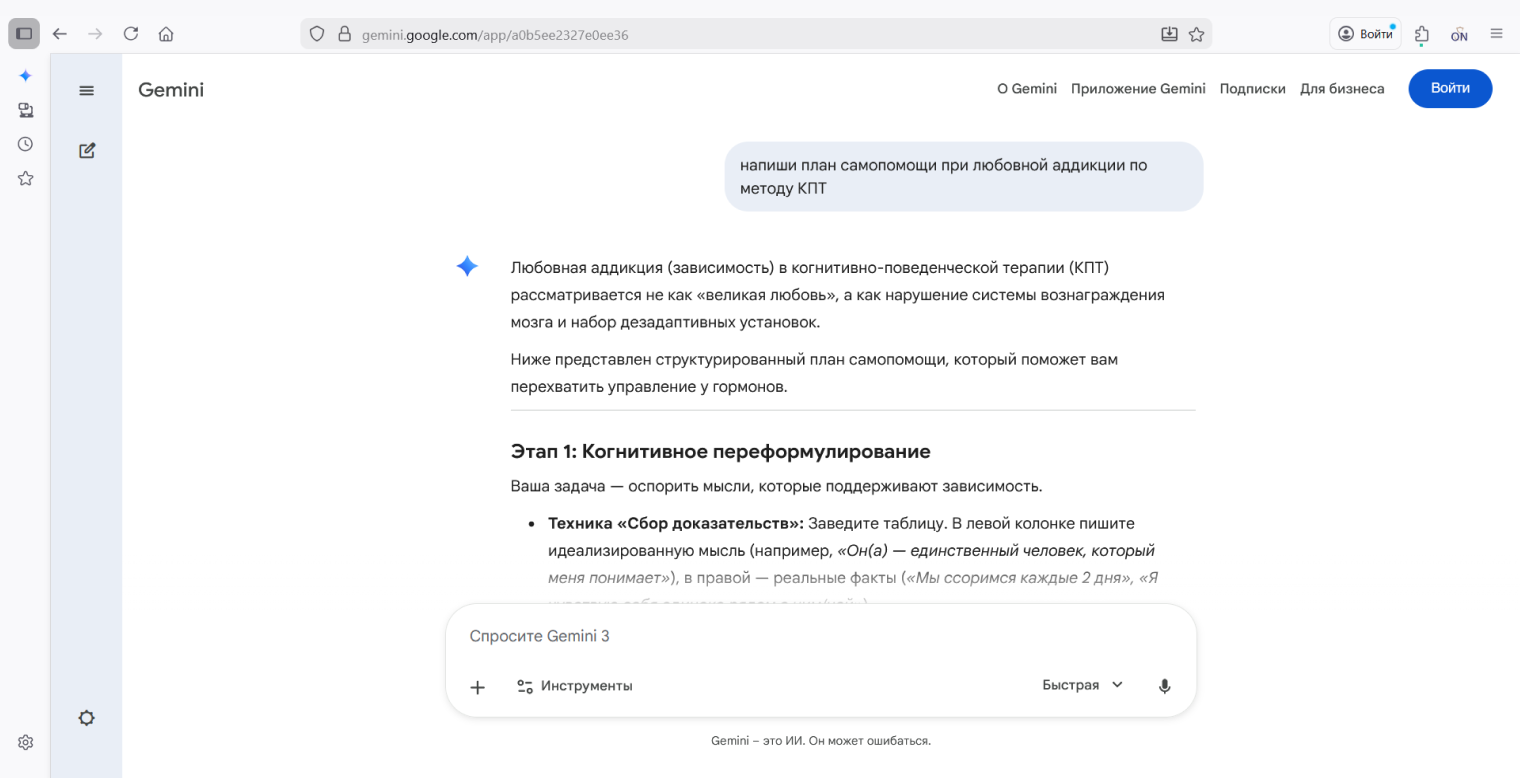The height and width of the screenshot is (778, 1520).
Task: Open the Быстрая model selector dropdown
Action: click(x=1082, y=685)
